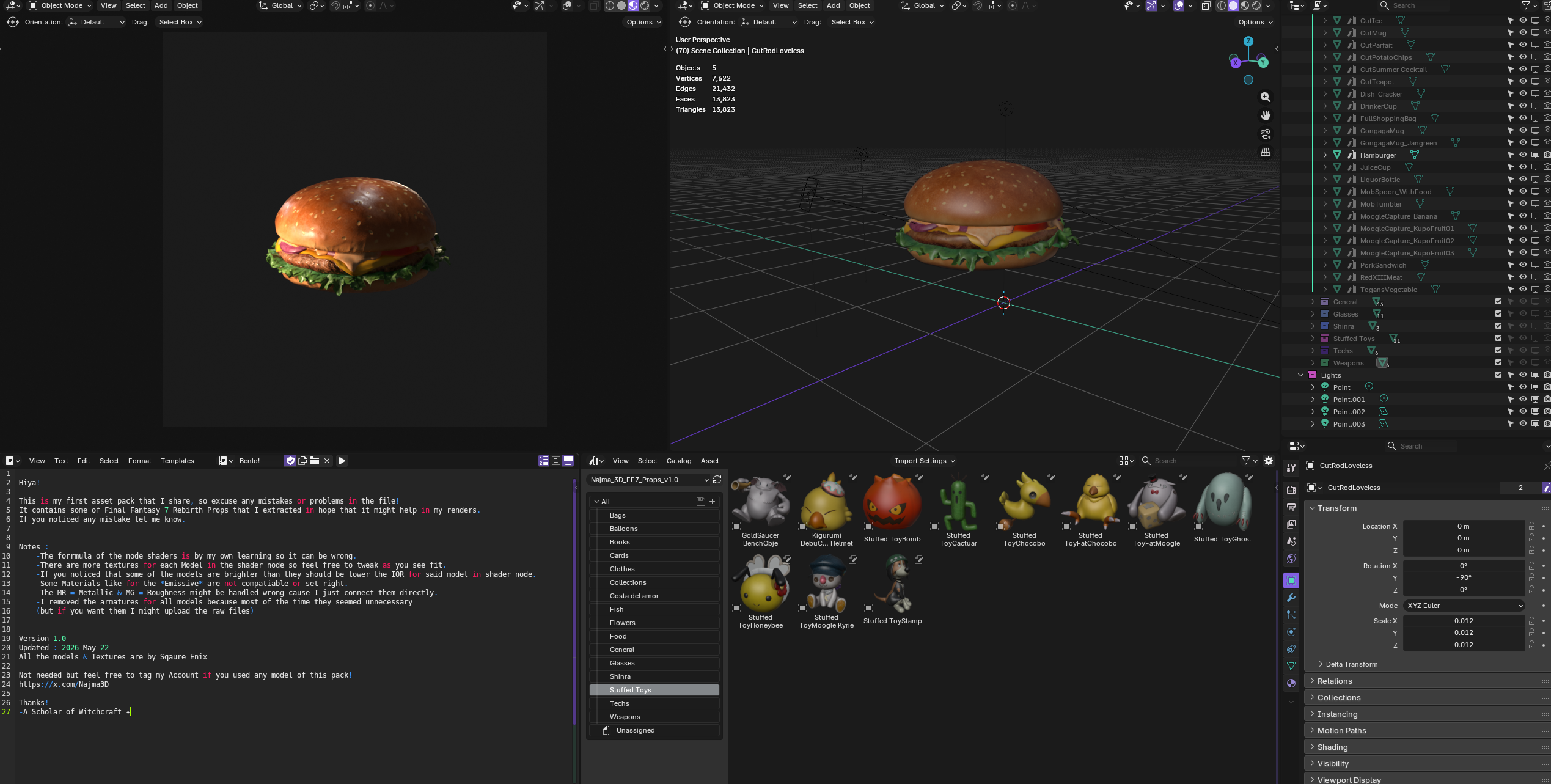The width and height of the screenshot is (1551, 784).
Task: Expand the Relations panel
Action: coord(1426,681)
